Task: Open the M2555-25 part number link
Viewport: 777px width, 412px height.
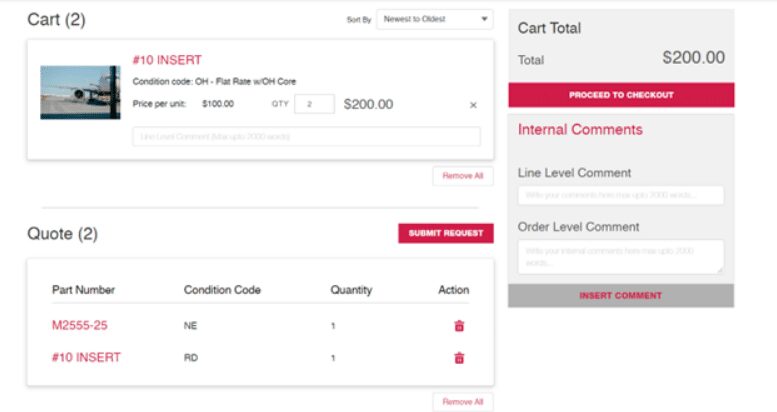Action: [79, 325]
